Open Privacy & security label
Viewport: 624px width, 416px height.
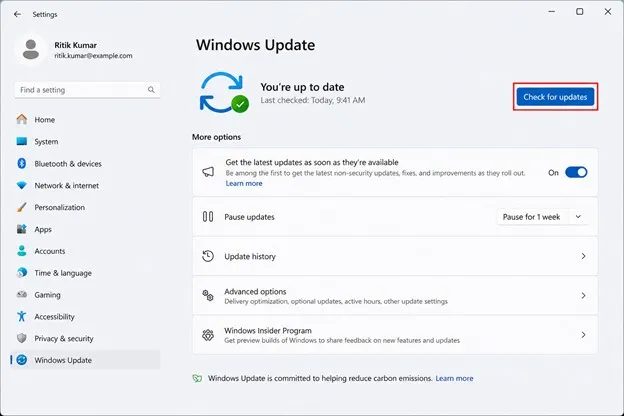(64, 338)
